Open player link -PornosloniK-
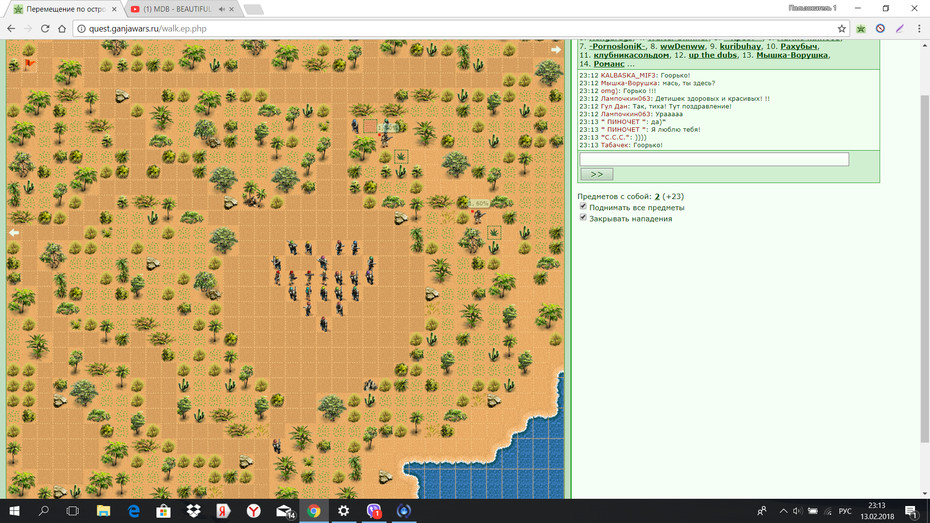Image resolution: width=930 pixels, height=523 pixels. pos(617,46)
